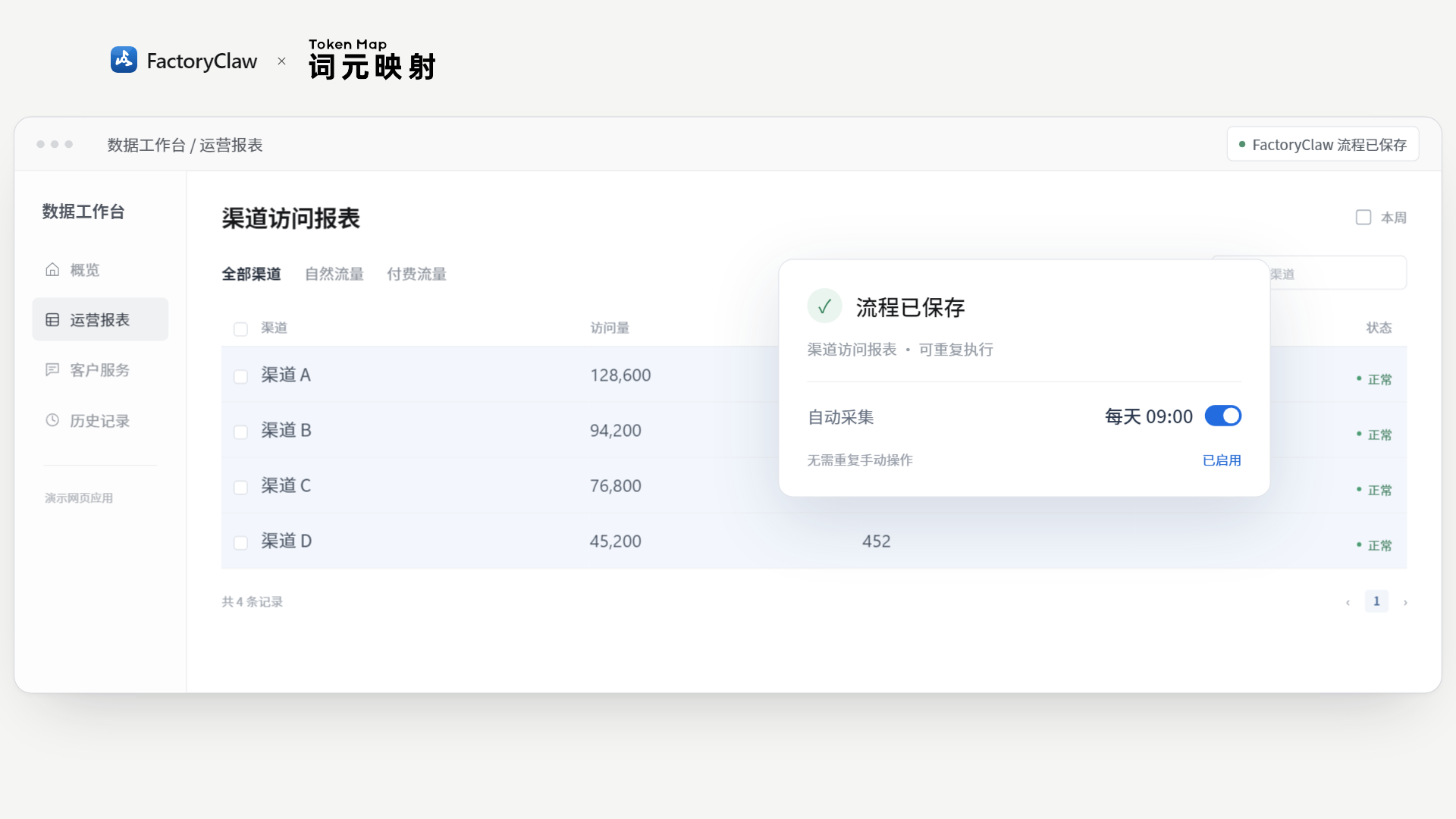1456x819 pixels.
Task: Click the value 45,200
Action: (x=616, y=541)
